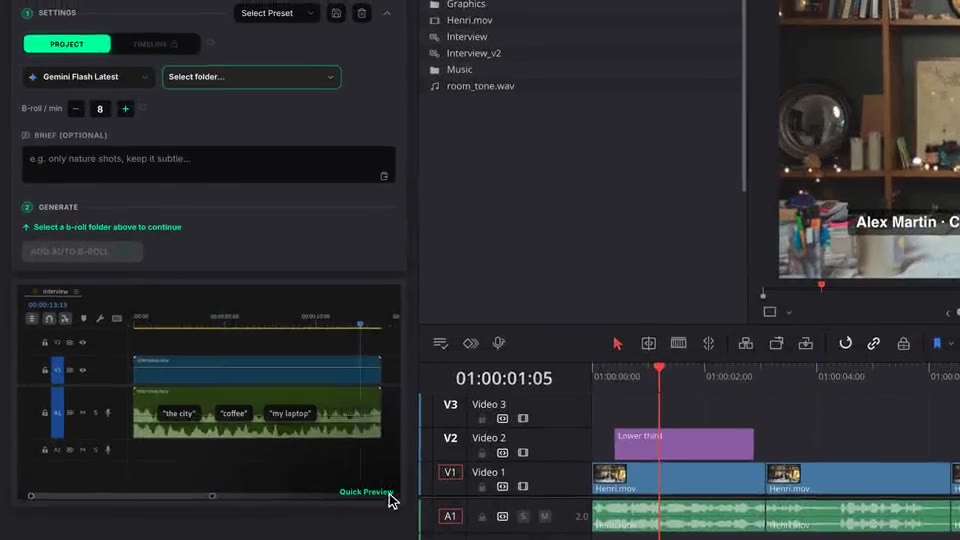
Task: Lock the Video 2 track
Action: coord(482,453)
